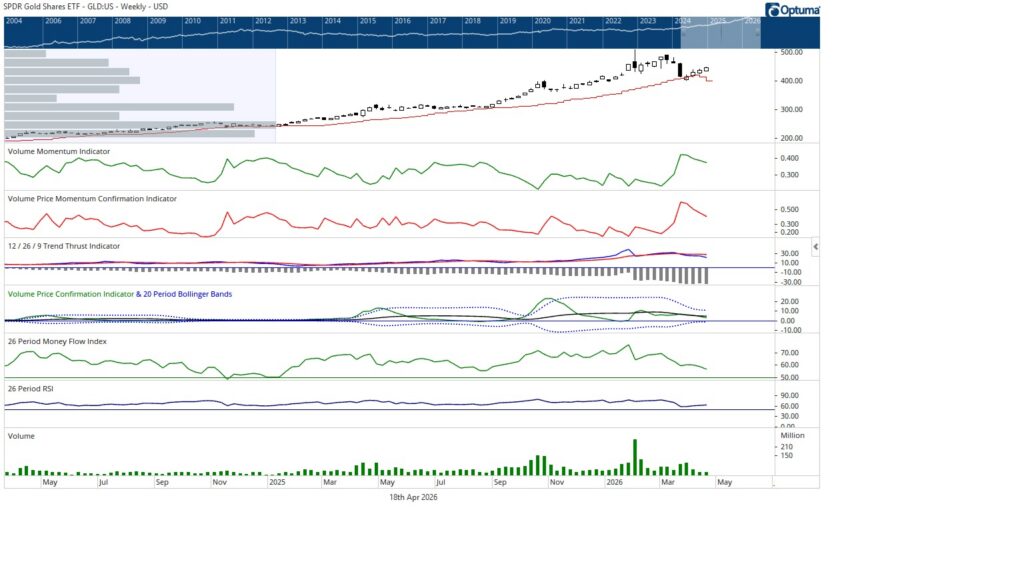This screenshot has height=576, width=1024.
Task: Select the 26 Period Money Flow Index label
Action: point(57,341)
